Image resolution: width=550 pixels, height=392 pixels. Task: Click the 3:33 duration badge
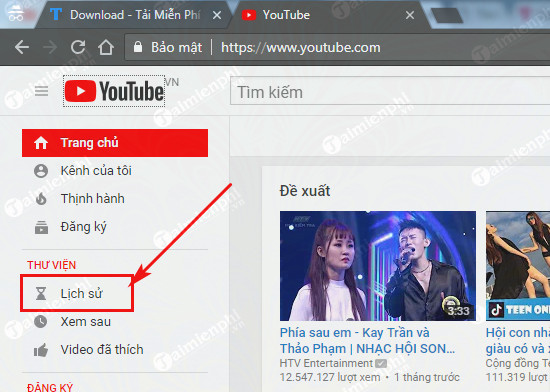(458, 310)
